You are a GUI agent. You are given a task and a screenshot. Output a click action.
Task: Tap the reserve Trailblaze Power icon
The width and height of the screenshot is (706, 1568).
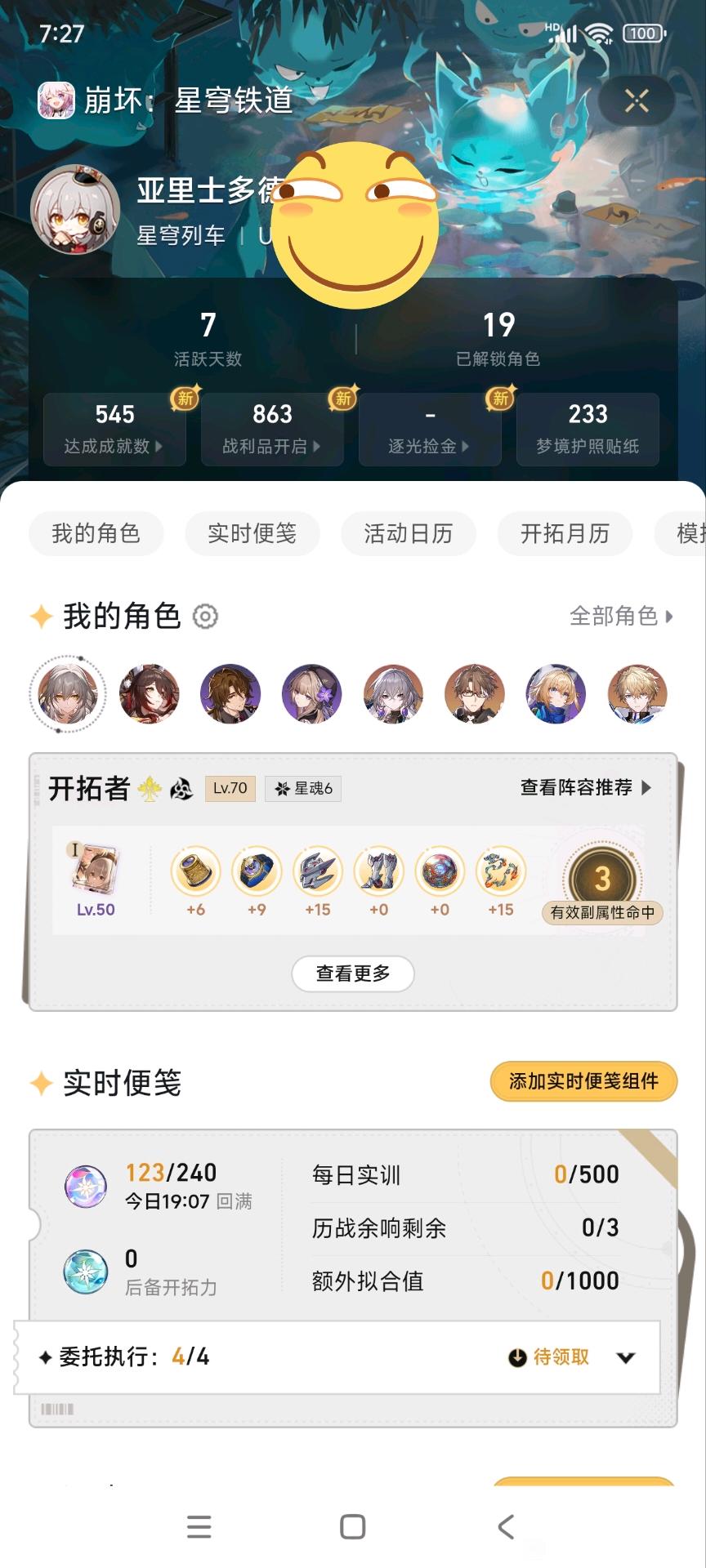tap(86, 1272)
